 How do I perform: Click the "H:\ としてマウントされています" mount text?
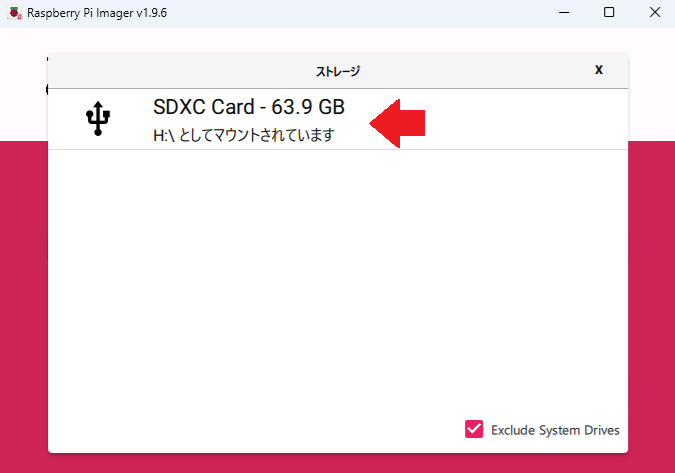click(243, 135)
